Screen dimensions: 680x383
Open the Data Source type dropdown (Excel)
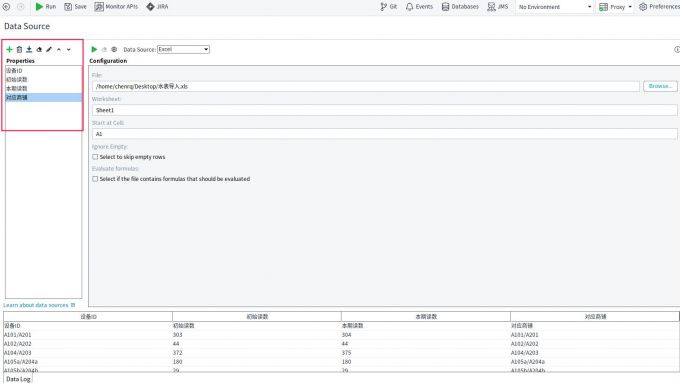183,49
